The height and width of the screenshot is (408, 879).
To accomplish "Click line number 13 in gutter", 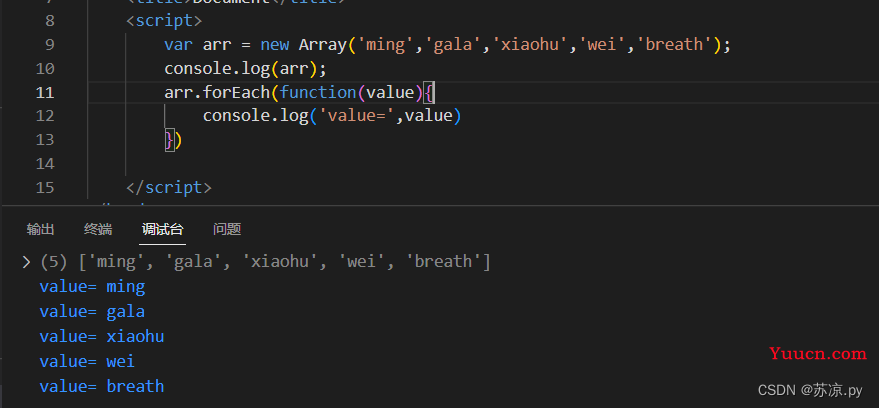I will (x=45, y=140).
